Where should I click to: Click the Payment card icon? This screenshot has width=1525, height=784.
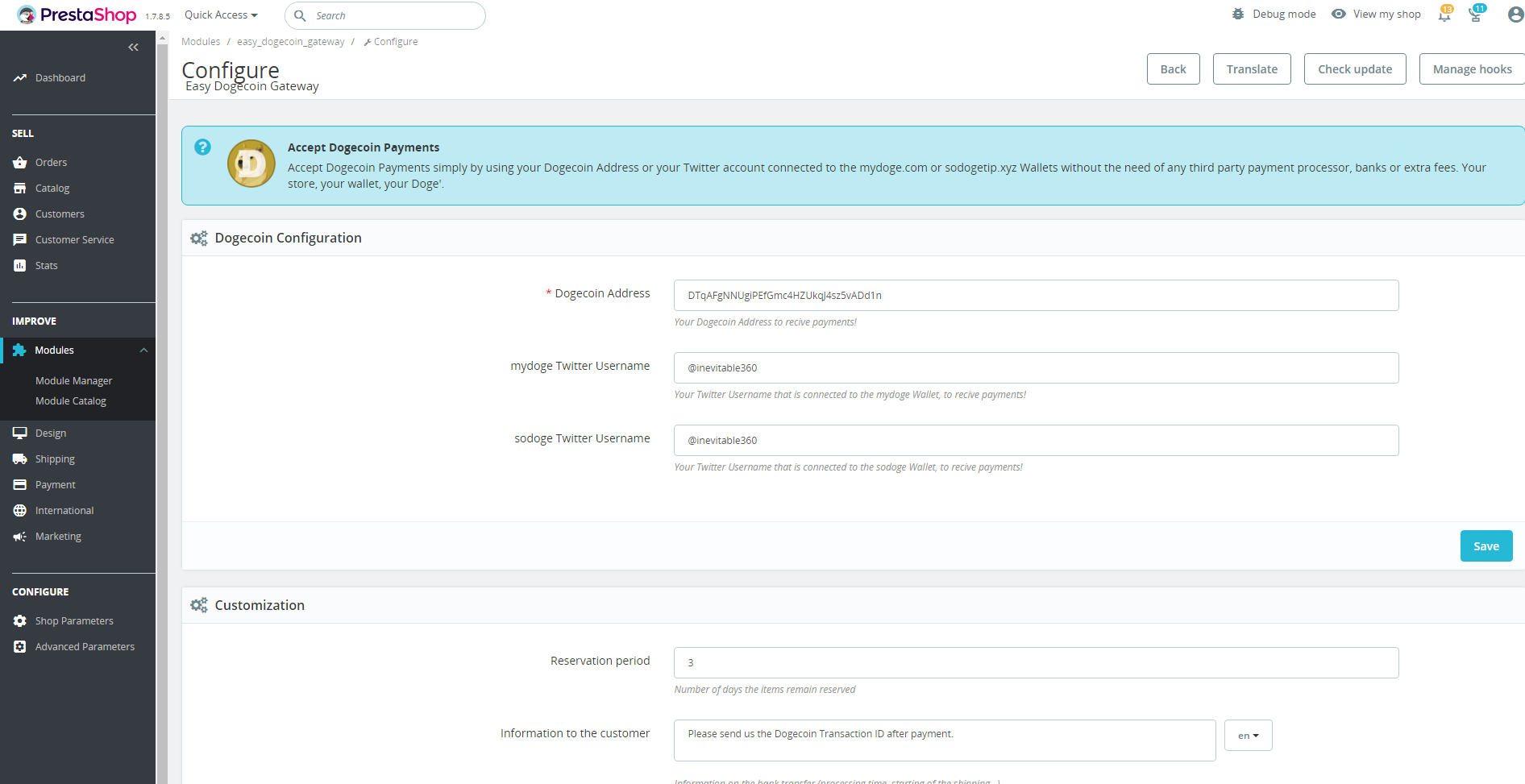(x=20, y=485)
